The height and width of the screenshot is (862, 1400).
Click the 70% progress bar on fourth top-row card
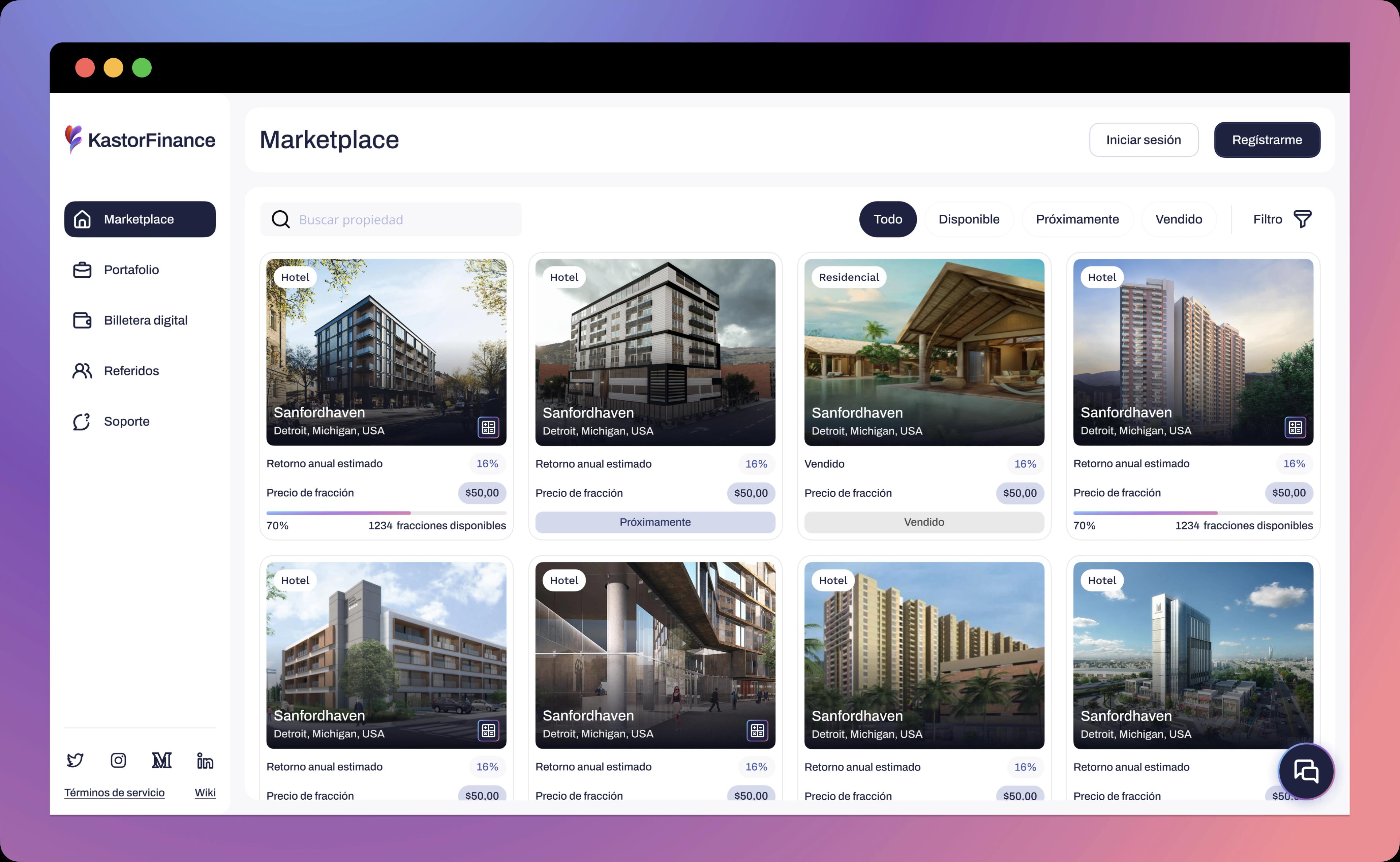pyautogui.click(x=1193, y=513)
